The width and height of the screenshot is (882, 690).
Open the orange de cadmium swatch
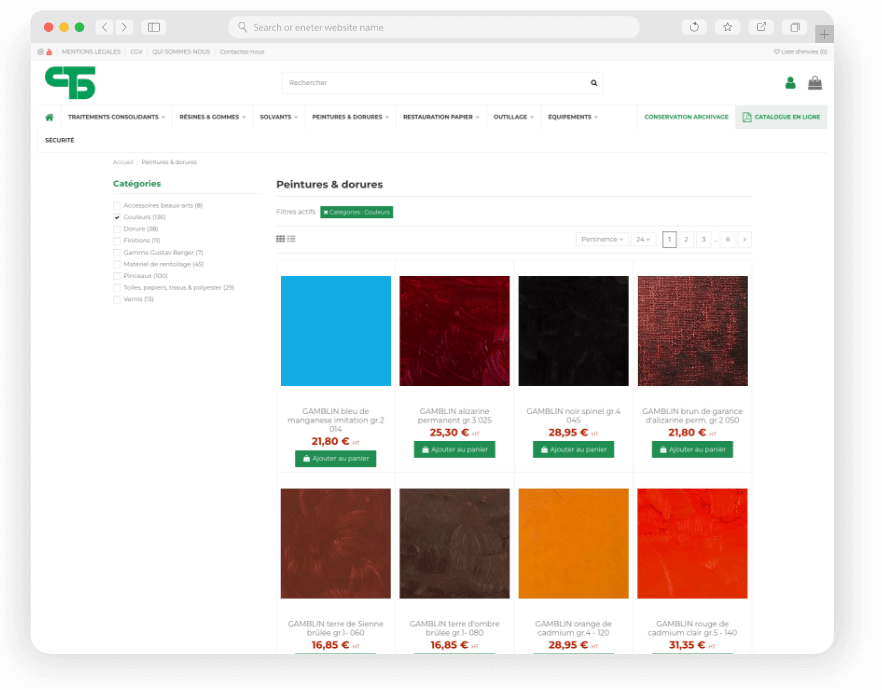click(x=573, y=543)
